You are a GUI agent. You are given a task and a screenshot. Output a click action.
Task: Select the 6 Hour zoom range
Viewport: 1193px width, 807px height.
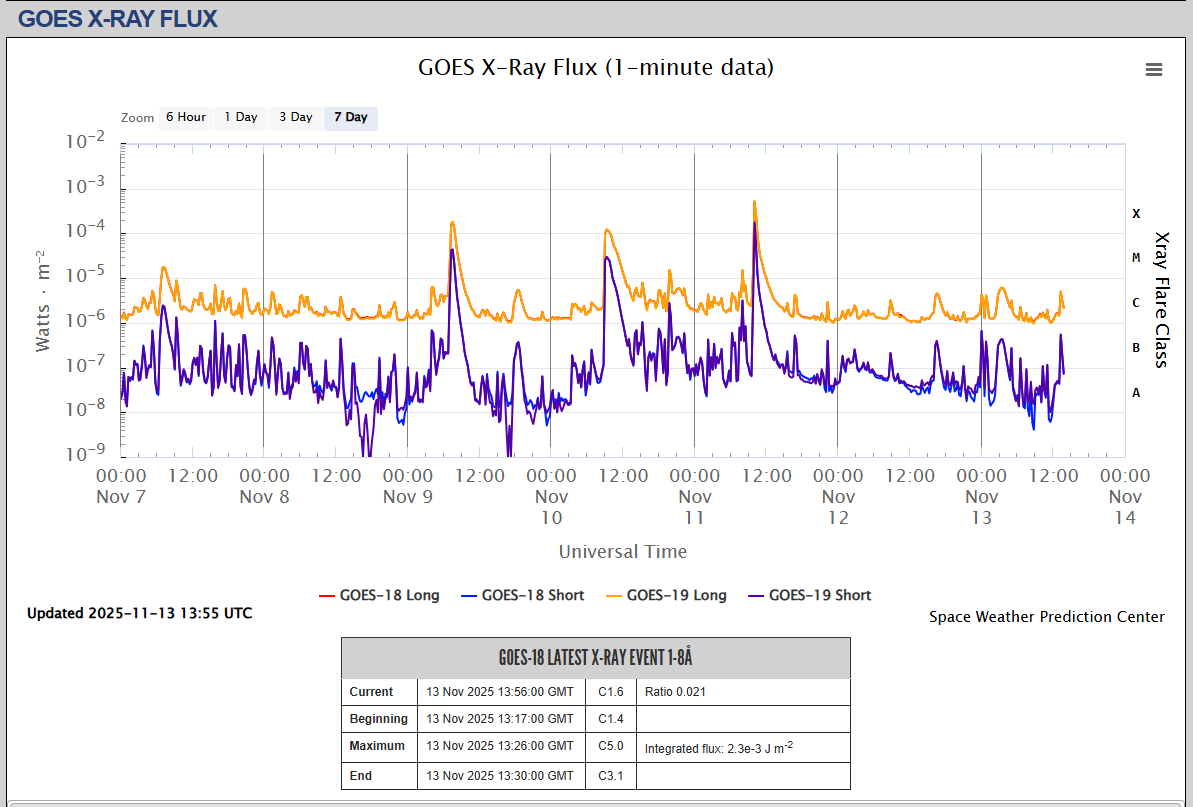pos(185,118)
